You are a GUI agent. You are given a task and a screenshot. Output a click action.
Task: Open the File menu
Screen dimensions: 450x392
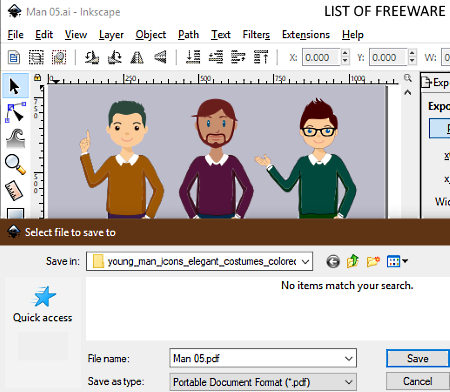tap(15, 35)
